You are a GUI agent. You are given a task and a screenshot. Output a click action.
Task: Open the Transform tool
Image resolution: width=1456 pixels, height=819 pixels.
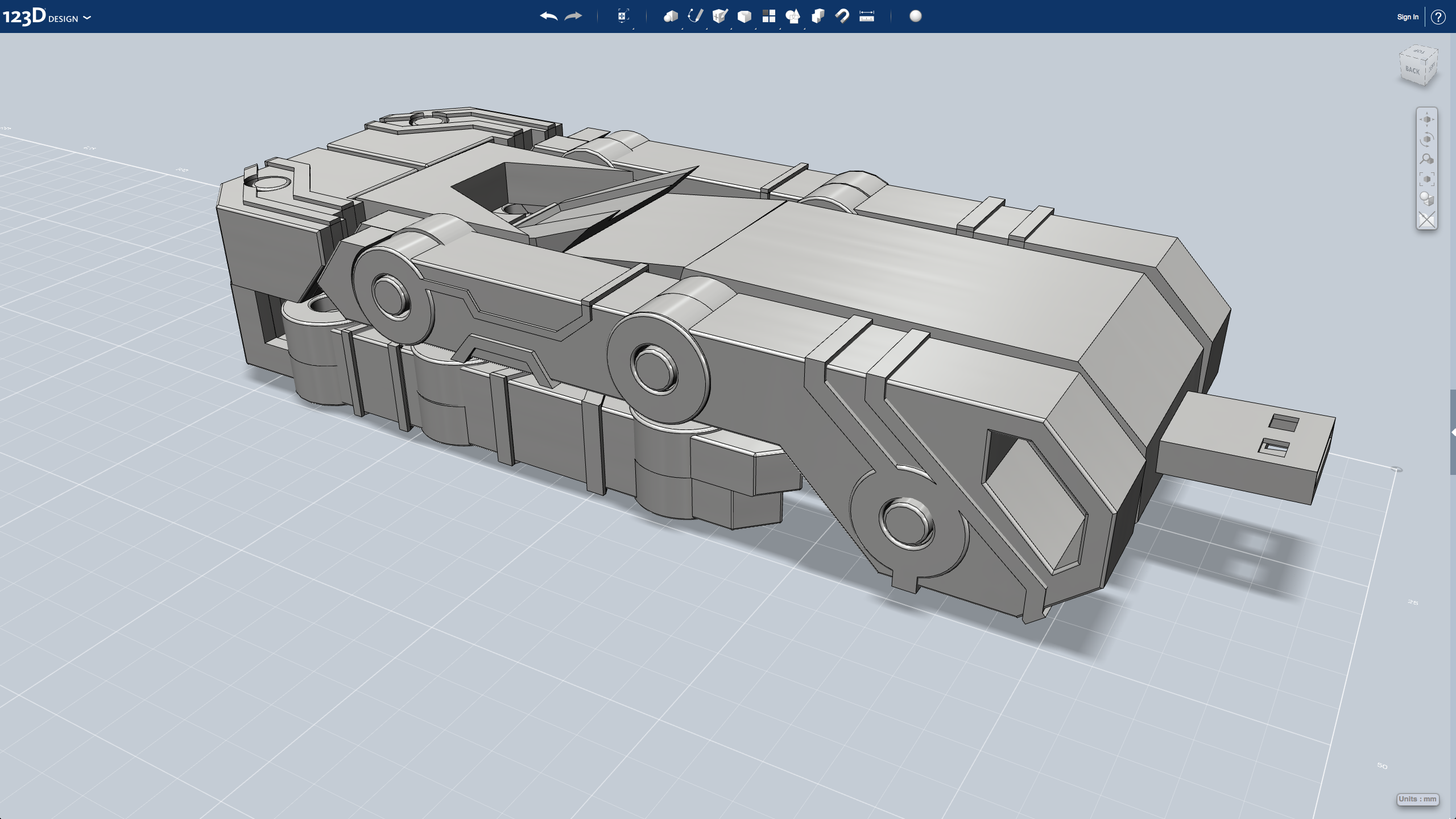pos(623,16)
